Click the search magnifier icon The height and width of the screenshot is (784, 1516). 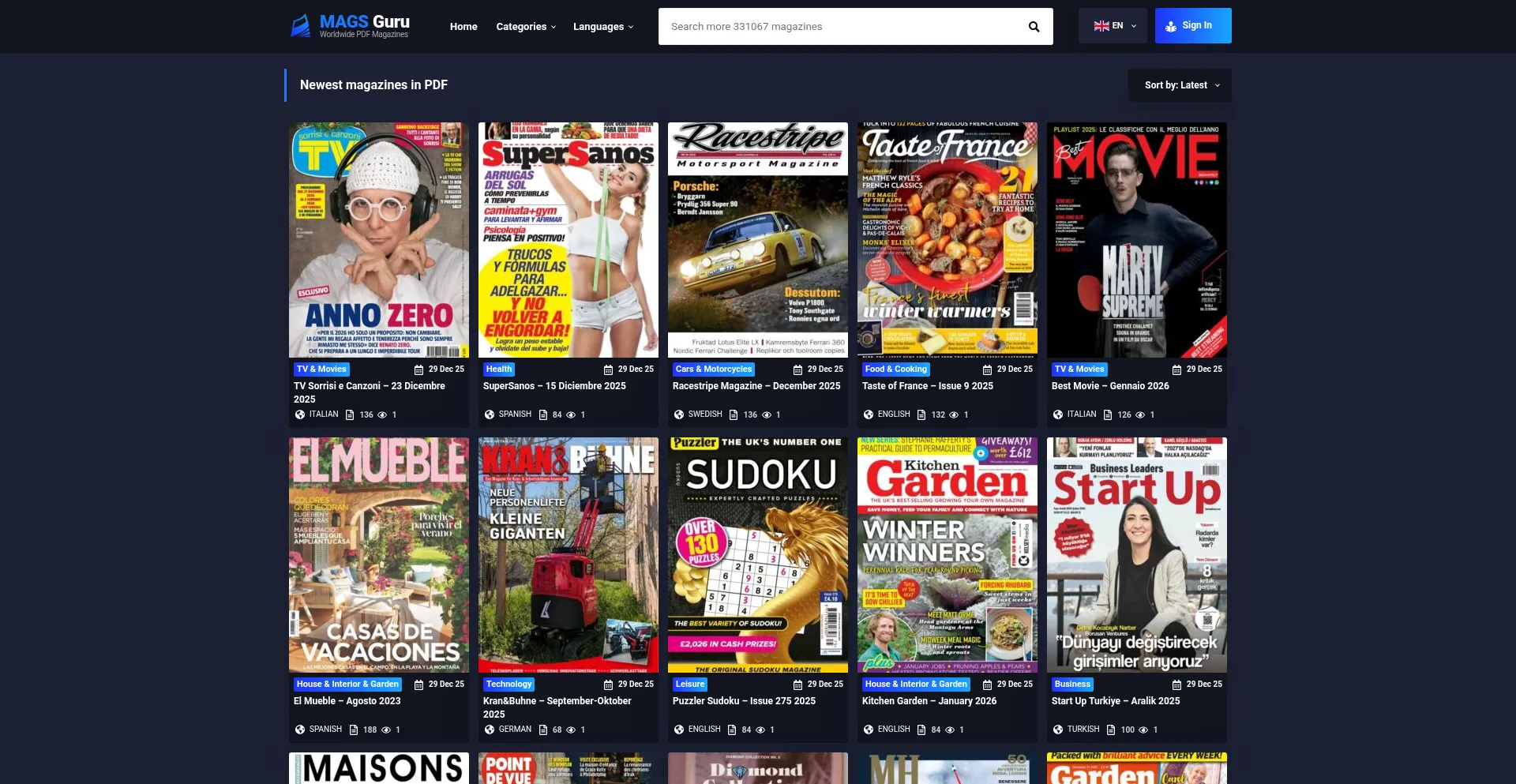click(1034, 27)
